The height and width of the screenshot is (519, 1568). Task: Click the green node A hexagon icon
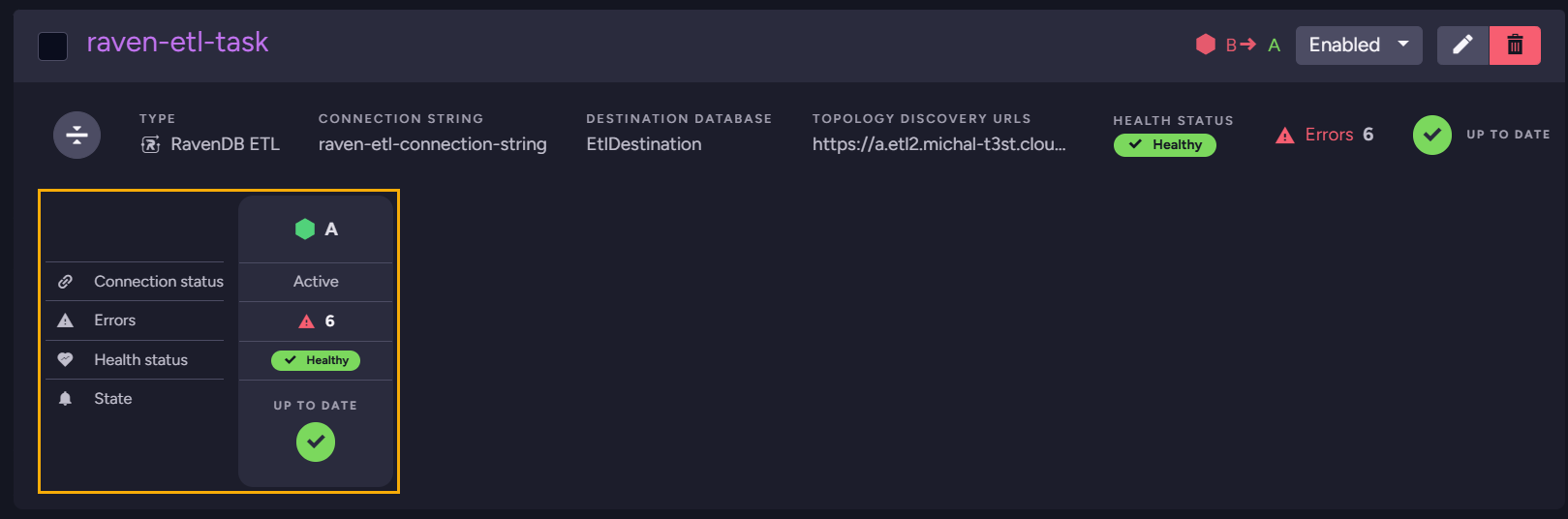pos(305,229)
